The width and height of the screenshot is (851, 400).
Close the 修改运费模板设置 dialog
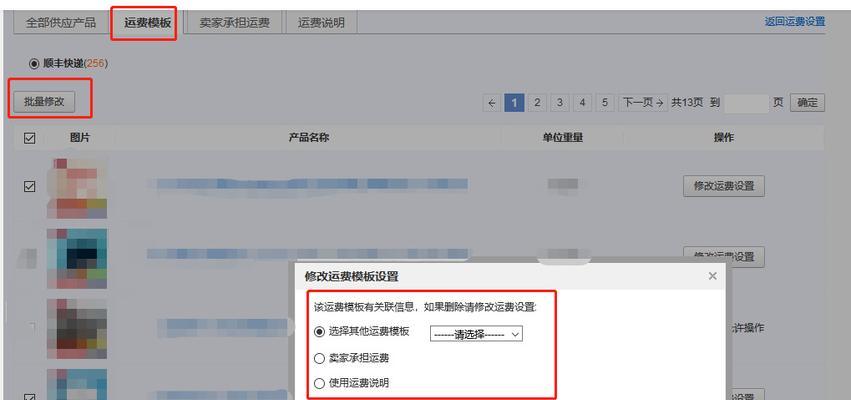point(713,276)
